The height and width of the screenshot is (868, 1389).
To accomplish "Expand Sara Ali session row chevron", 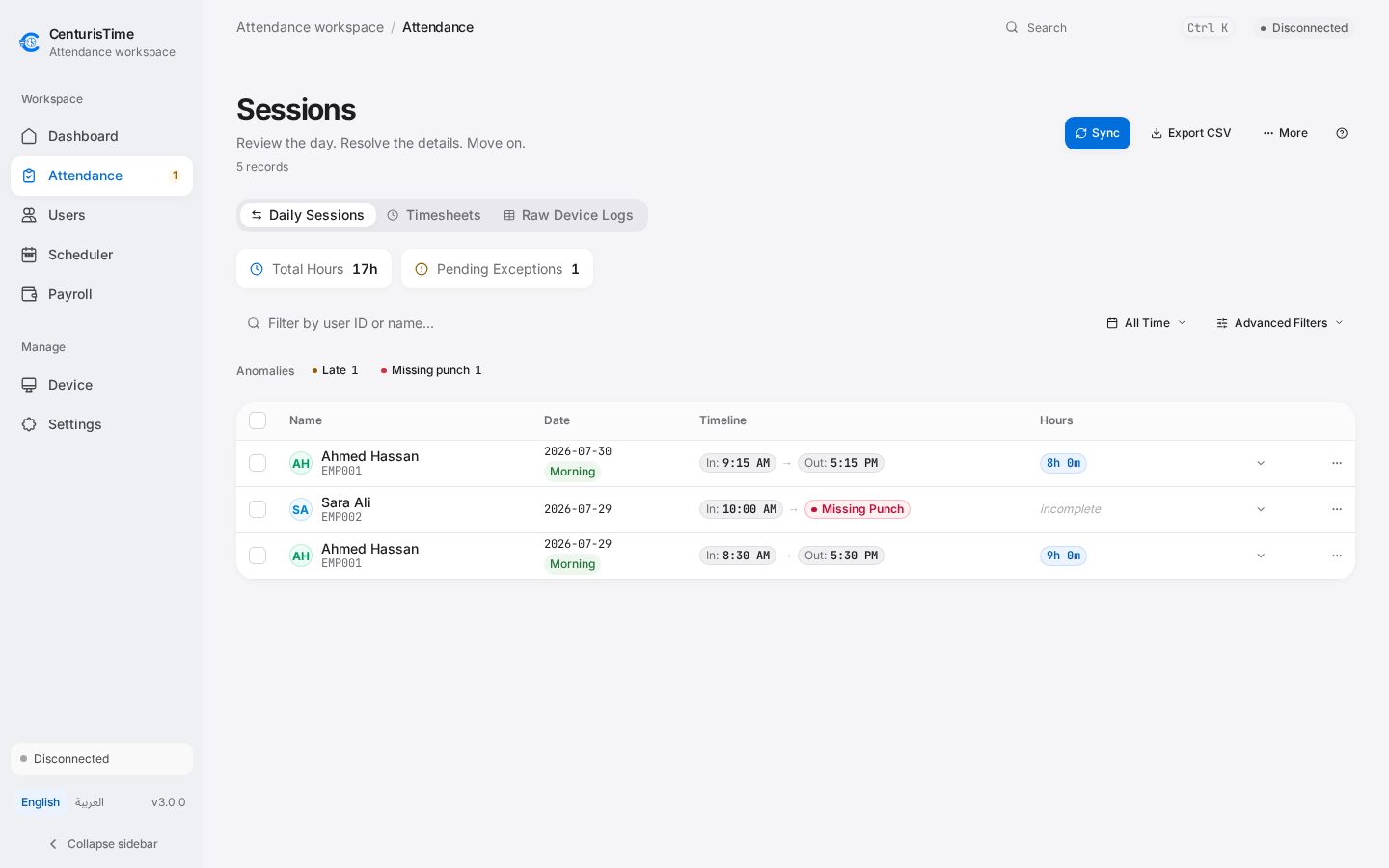I will pyautogui.click(x=1261, y=509).
